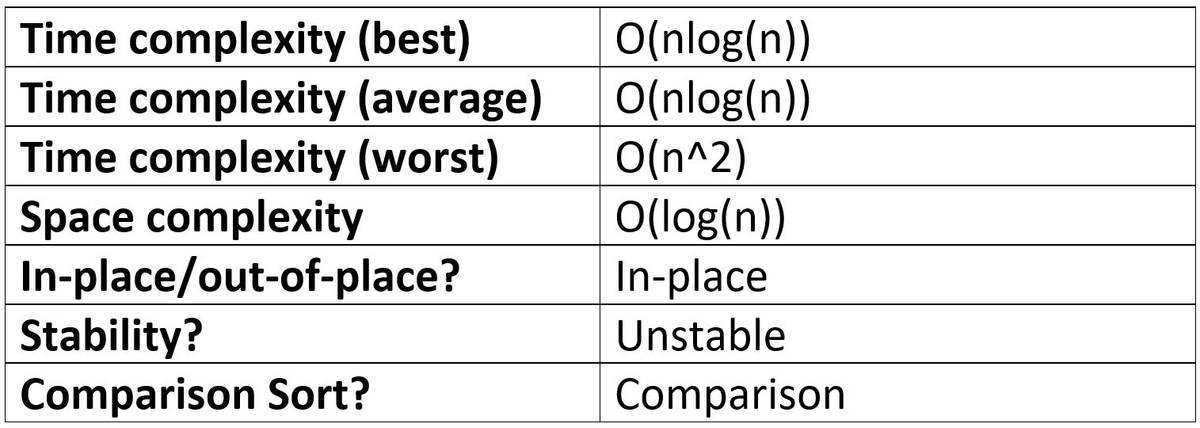Select the O(log(n)) value cell
The height and width of the screenshot is (428, 1200).
[894, 218]
